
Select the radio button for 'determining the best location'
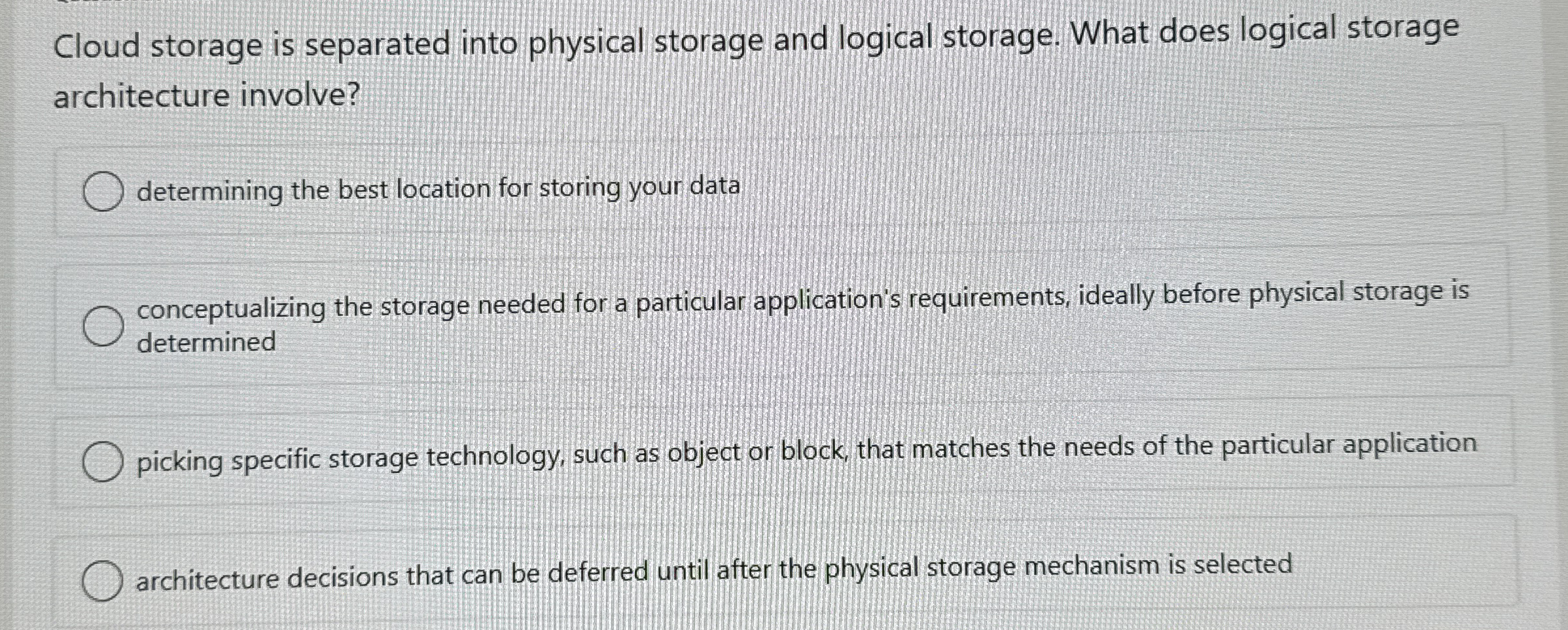tap(102, 191)
